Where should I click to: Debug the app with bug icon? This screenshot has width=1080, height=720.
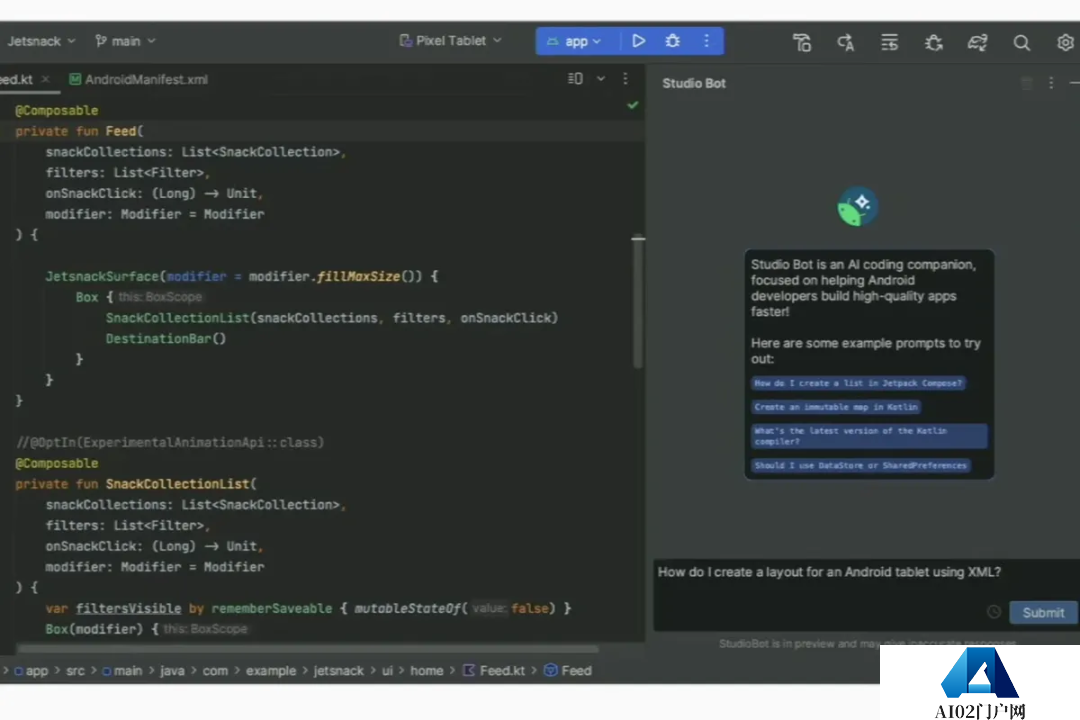pyautogui.click(x=672, y=41)
